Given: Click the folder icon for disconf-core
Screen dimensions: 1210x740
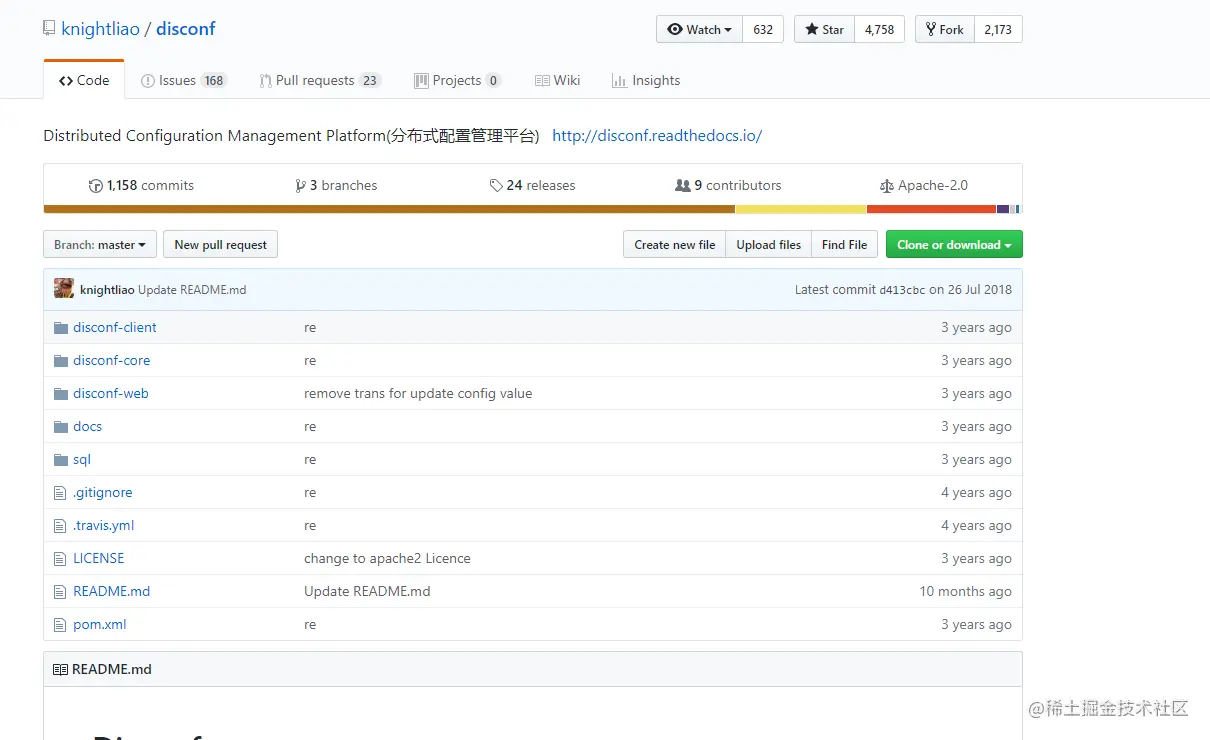Looking at the screenshot, I should [x=60, y=360].
